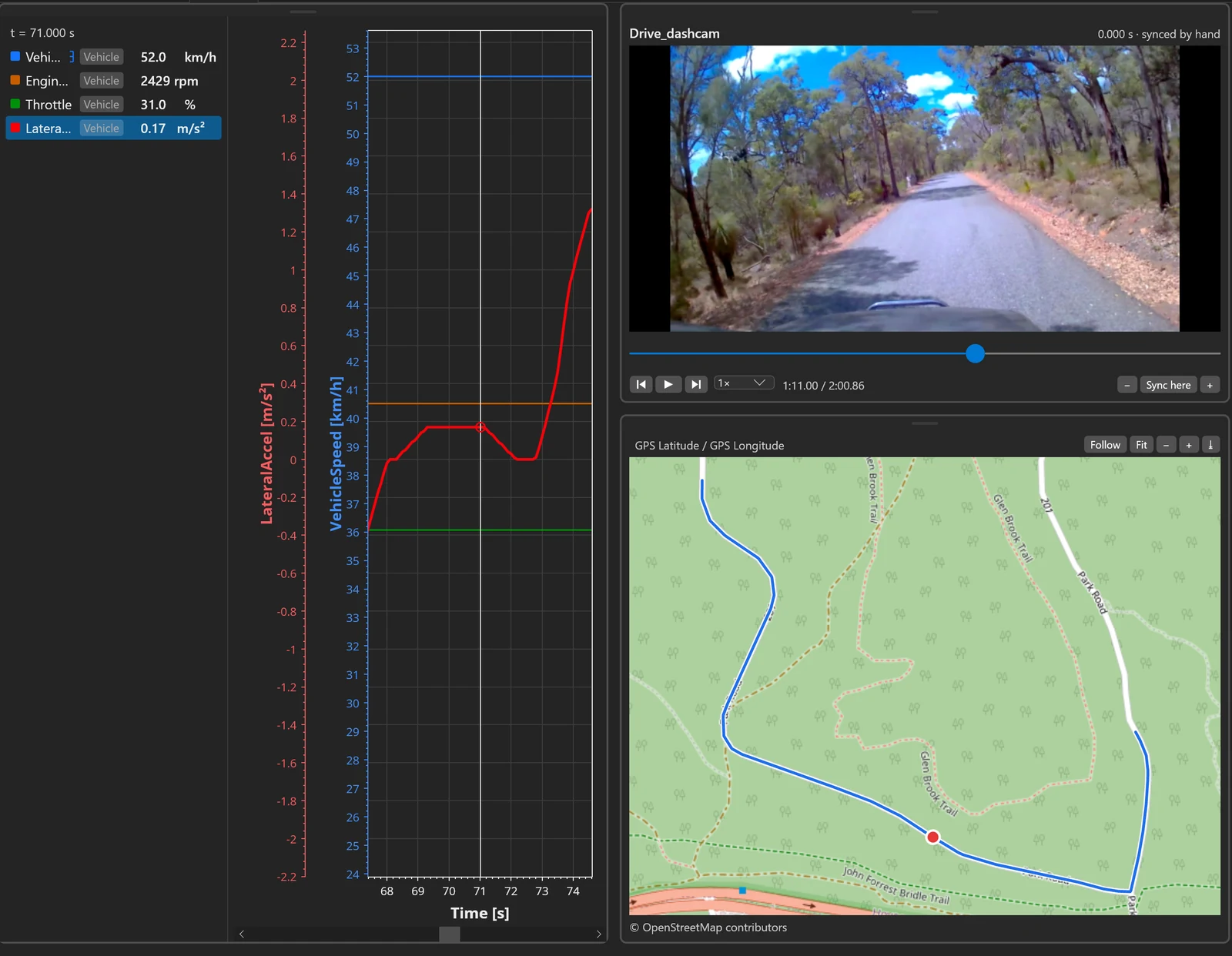Click the drag handle atop the chart panel
Screen dimensions: 1232x956
(x=303, y=12)
